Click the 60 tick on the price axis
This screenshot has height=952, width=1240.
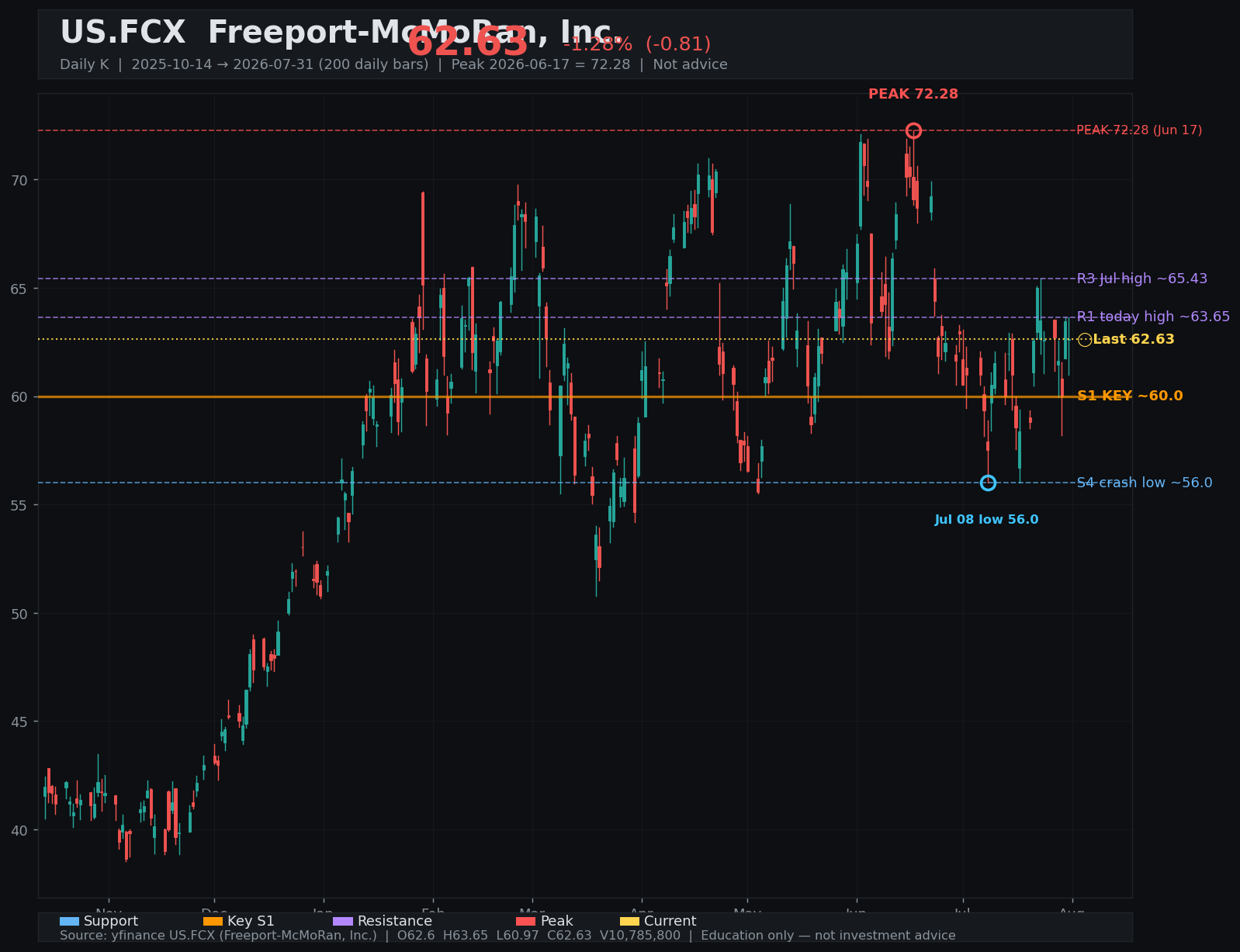(x=19, y=397)
